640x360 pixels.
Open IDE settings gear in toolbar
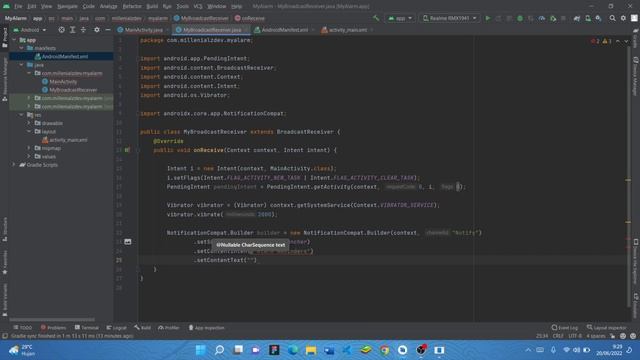click(x=623, y=18)
